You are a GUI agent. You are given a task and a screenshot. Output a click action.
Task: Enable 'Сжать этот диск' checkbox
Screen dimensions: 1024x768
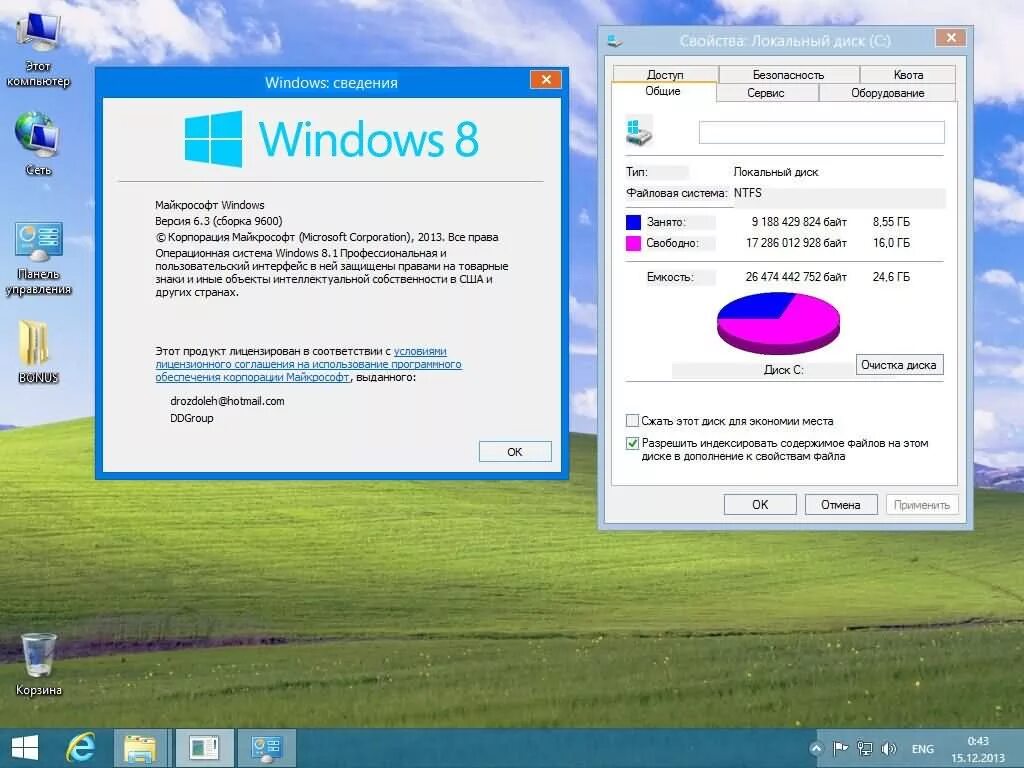click(632, 420)
